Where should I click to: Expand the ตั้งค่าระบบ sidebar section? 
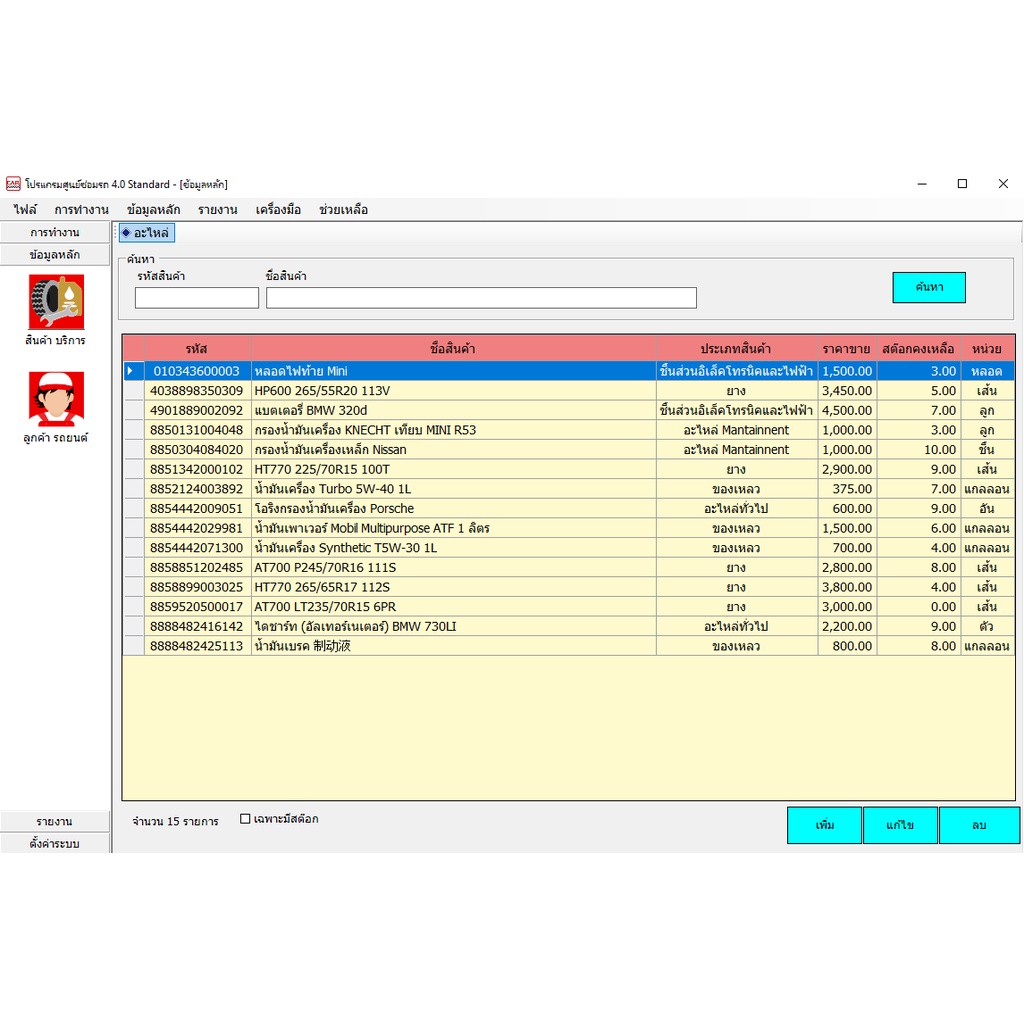point(55,844)
